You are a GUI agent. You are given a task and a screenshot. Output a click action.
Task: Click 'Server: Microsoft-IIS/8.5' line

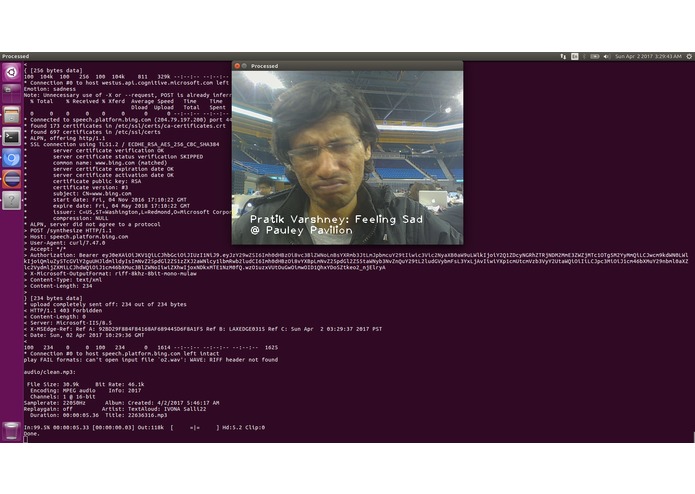tap(68, 323)
